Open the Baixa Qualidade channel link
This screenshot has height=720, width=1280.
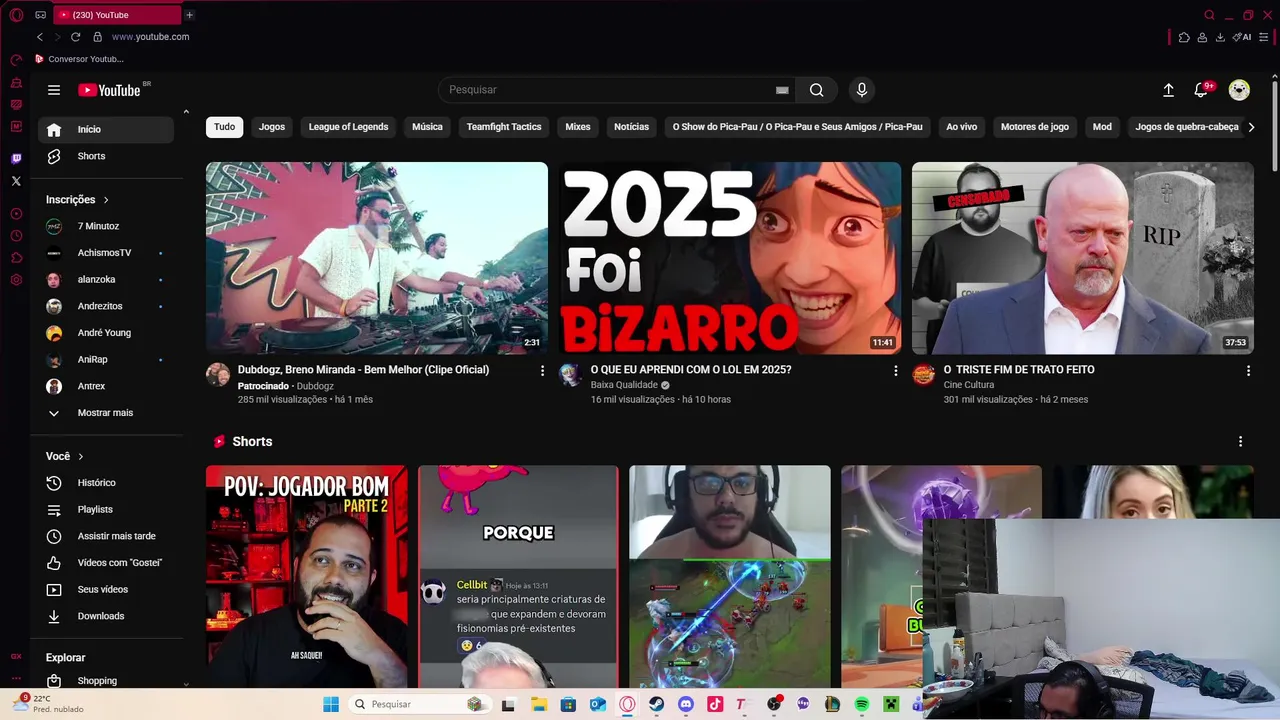pyautogui.click(x=624, y=385)
